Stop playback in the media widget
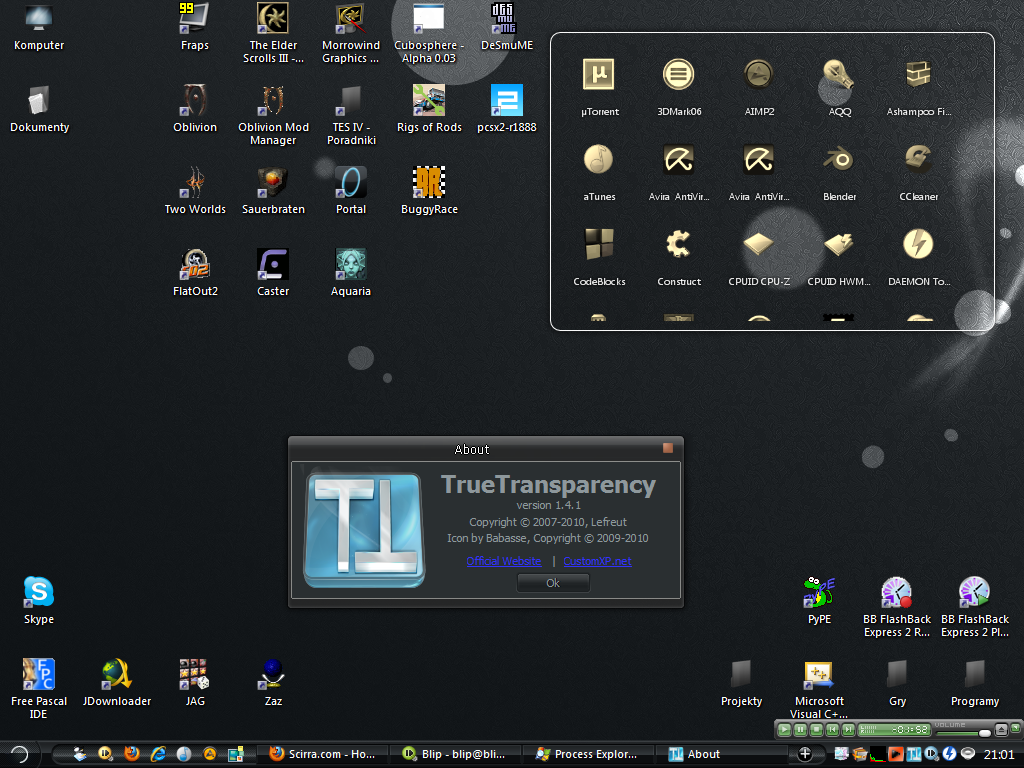This screenshot has height=768, width=1024. click(816, 729)
